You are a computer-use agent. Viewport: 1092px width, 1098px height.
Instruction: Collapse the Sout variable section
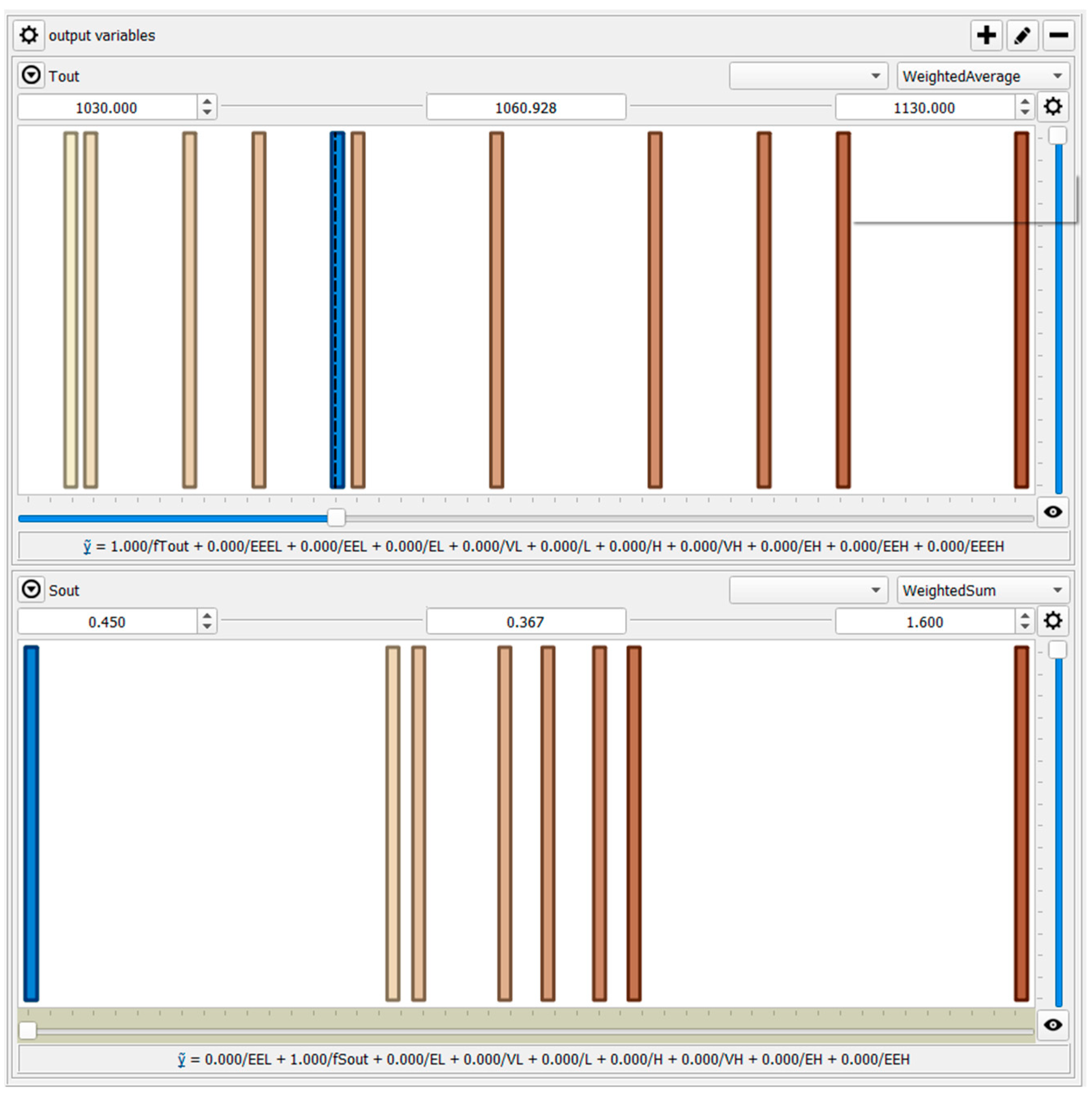(x=31, y=589)
